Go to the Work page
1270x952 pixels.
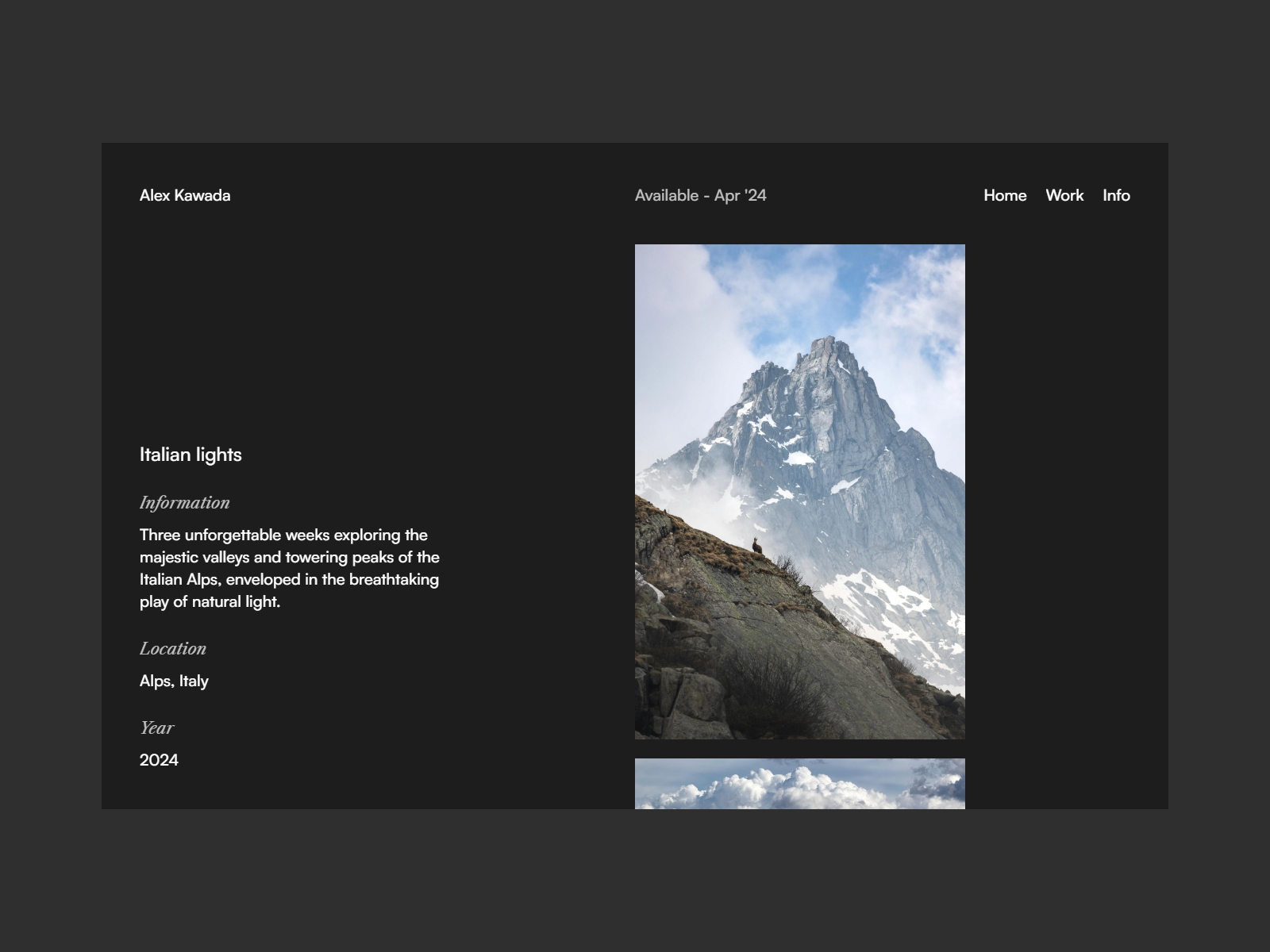click(x=1064, y=195)
